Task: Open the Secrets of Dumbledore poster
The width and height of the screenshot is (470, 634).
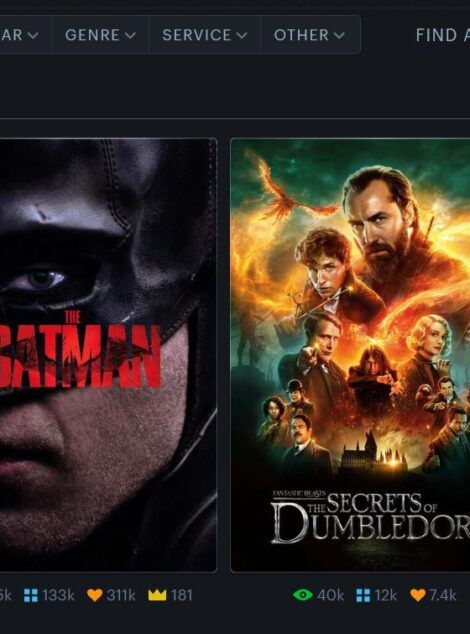Action: 350,355
